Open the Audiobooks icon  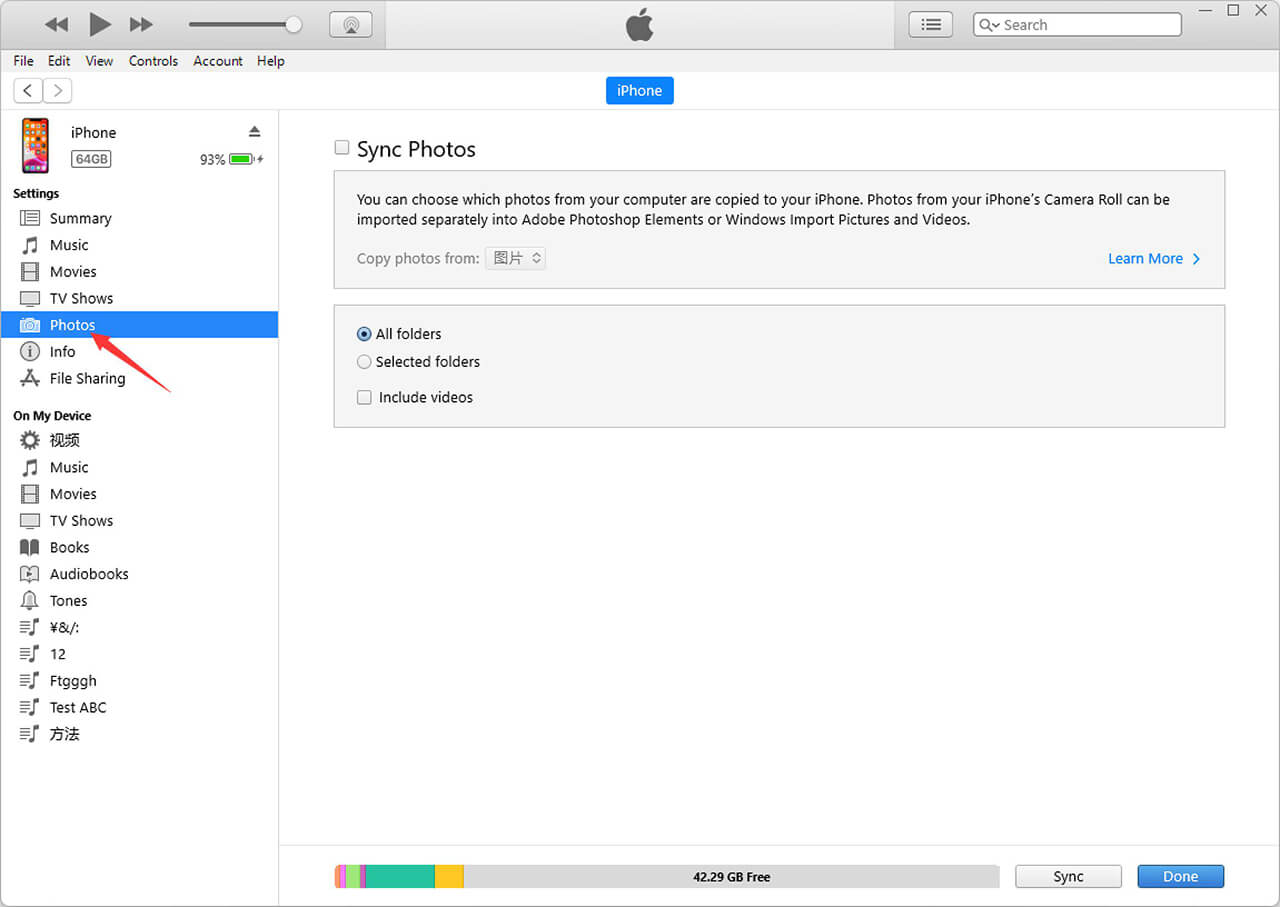pos(30,574)
